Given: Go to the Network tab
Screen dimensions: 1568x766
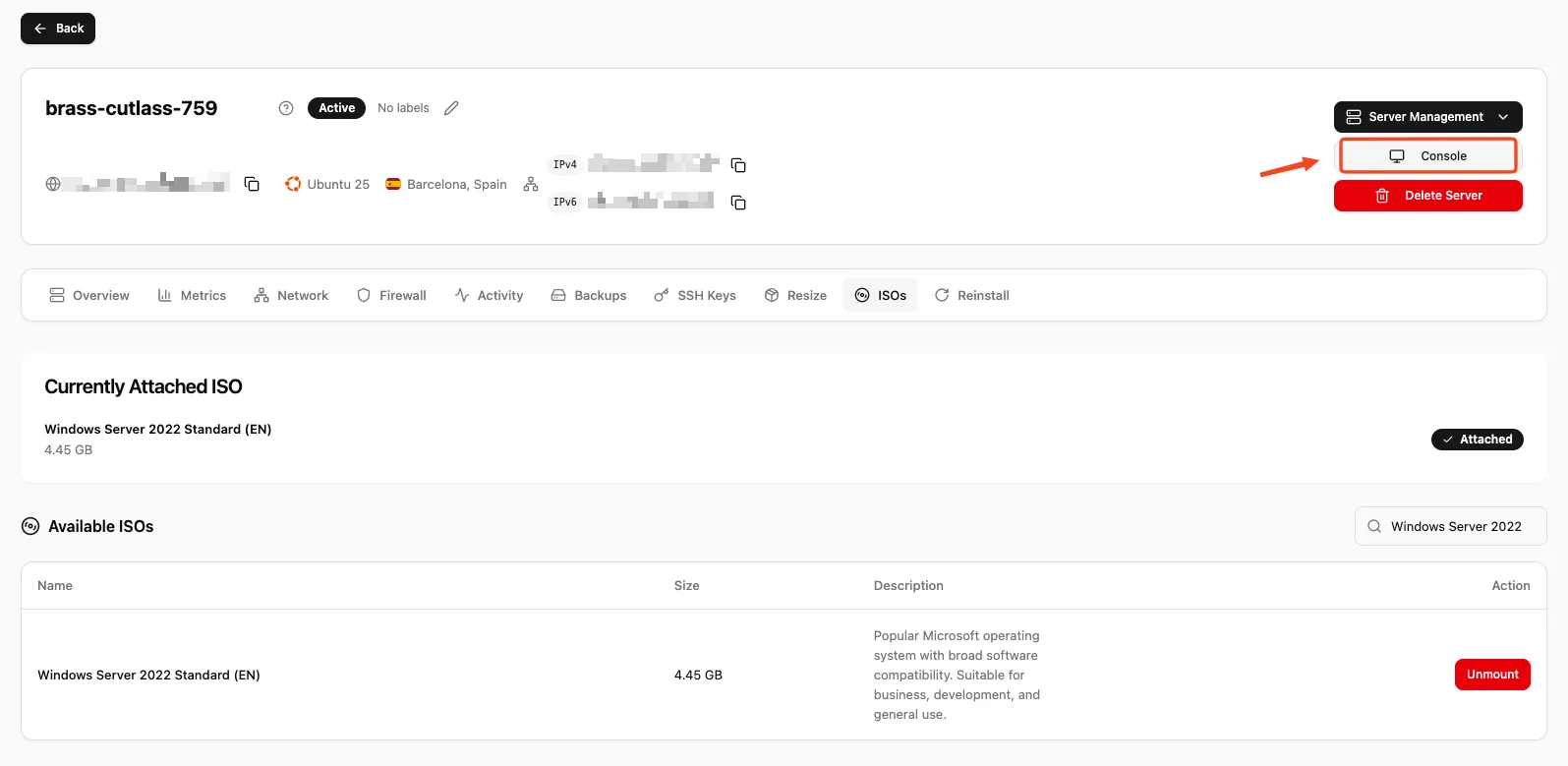Looking at the screenshot, I should point(291,295).
